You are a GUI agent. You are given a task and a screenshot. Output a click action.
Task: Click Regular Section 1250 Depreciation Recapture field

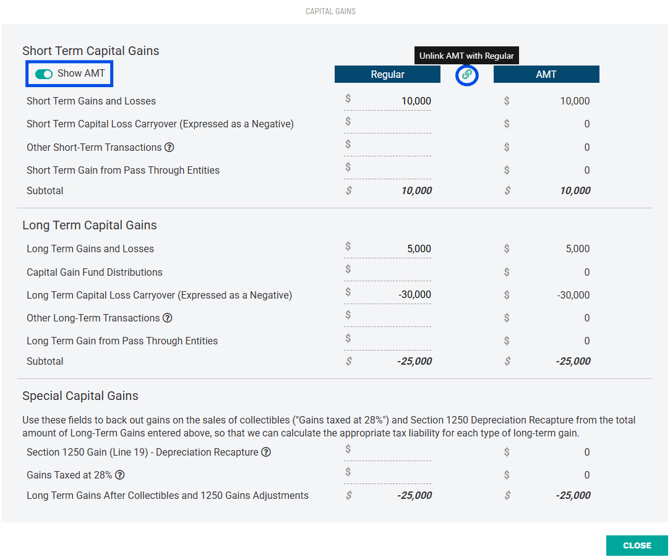389,452
